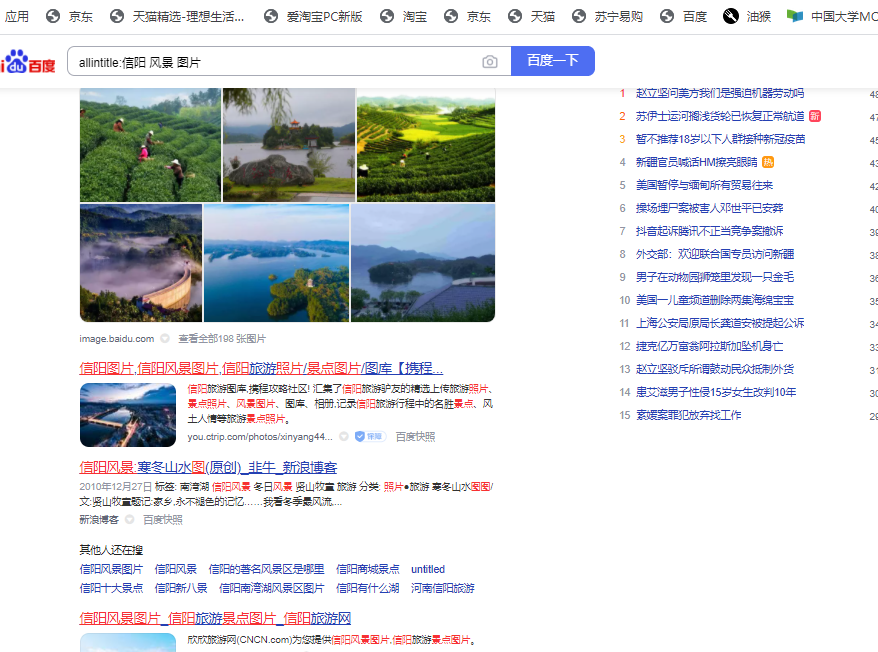878x652 pixels.
Task: Open the 中国大学MOOC bookmark icon
Action: pyautogui.click(x=795, y=16)
